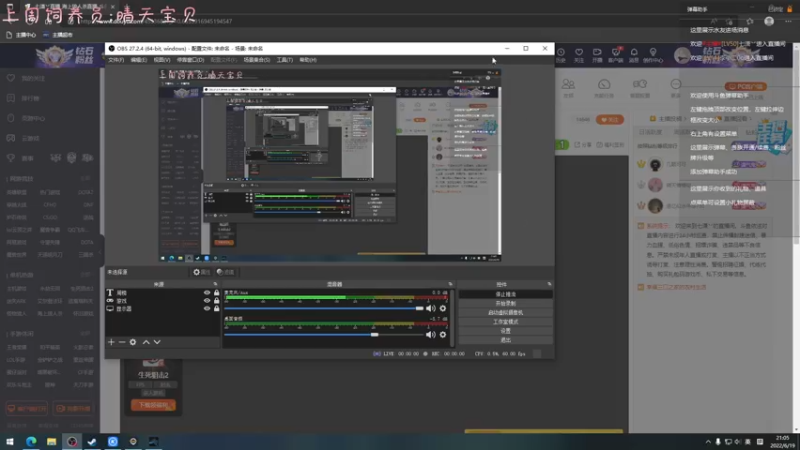Adjust first mixer channel volume slider
This screenshot has height=450, width=800.
(324, 308)
